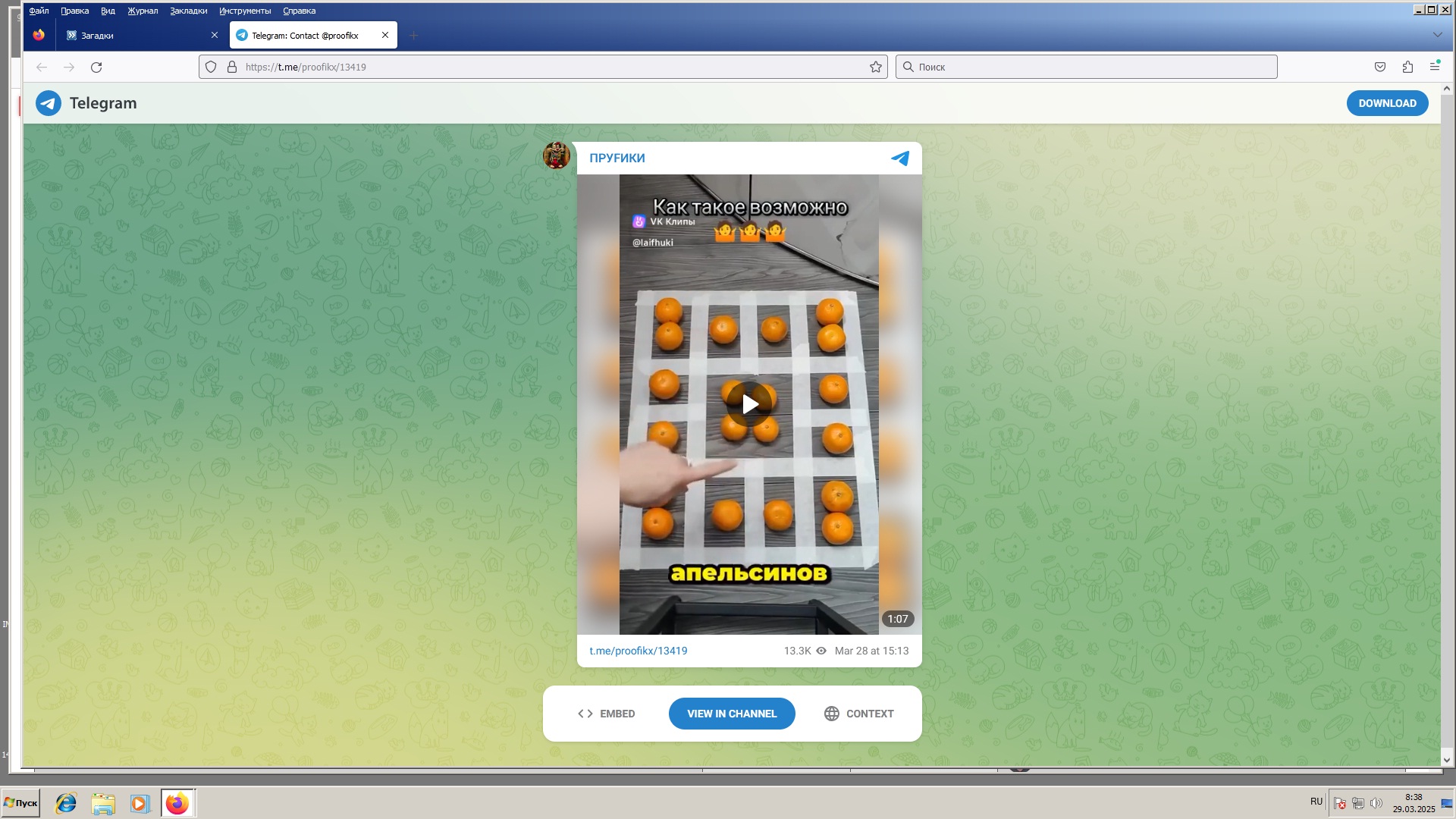
Task: Click the post date Mar 28 at 15:13
Action: point(871,651)
